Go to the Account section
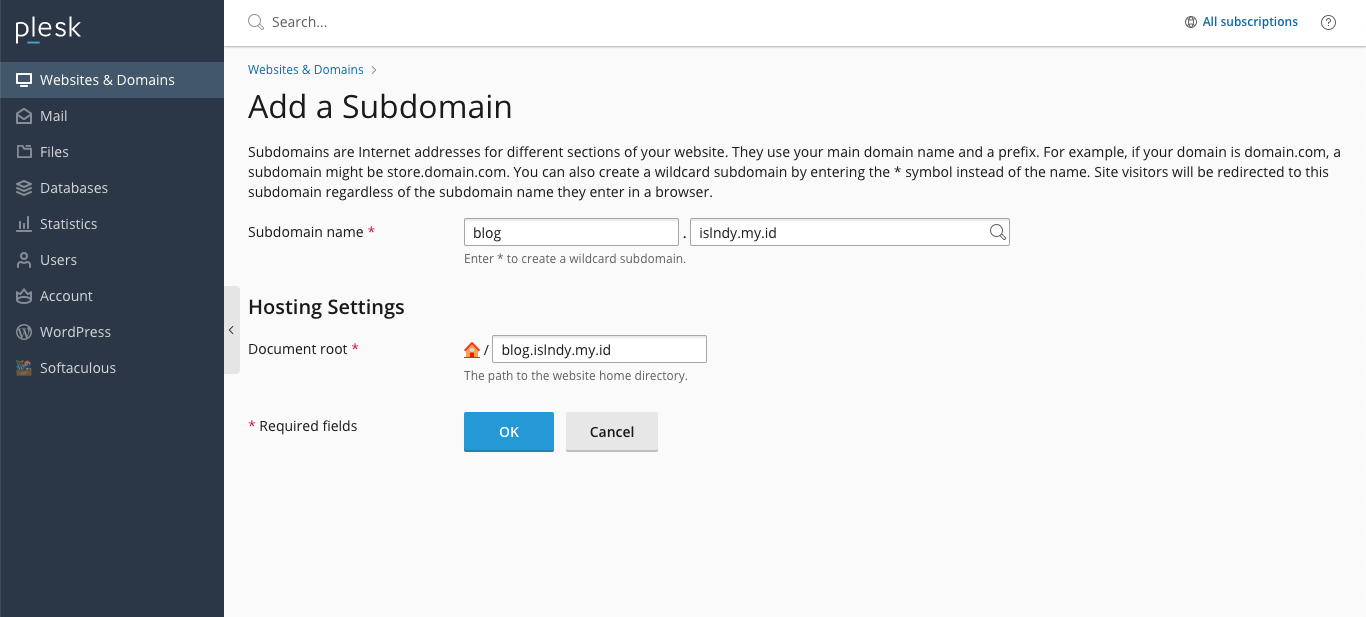The width and height of the screenshot is (1366, 617). [66, 296]
